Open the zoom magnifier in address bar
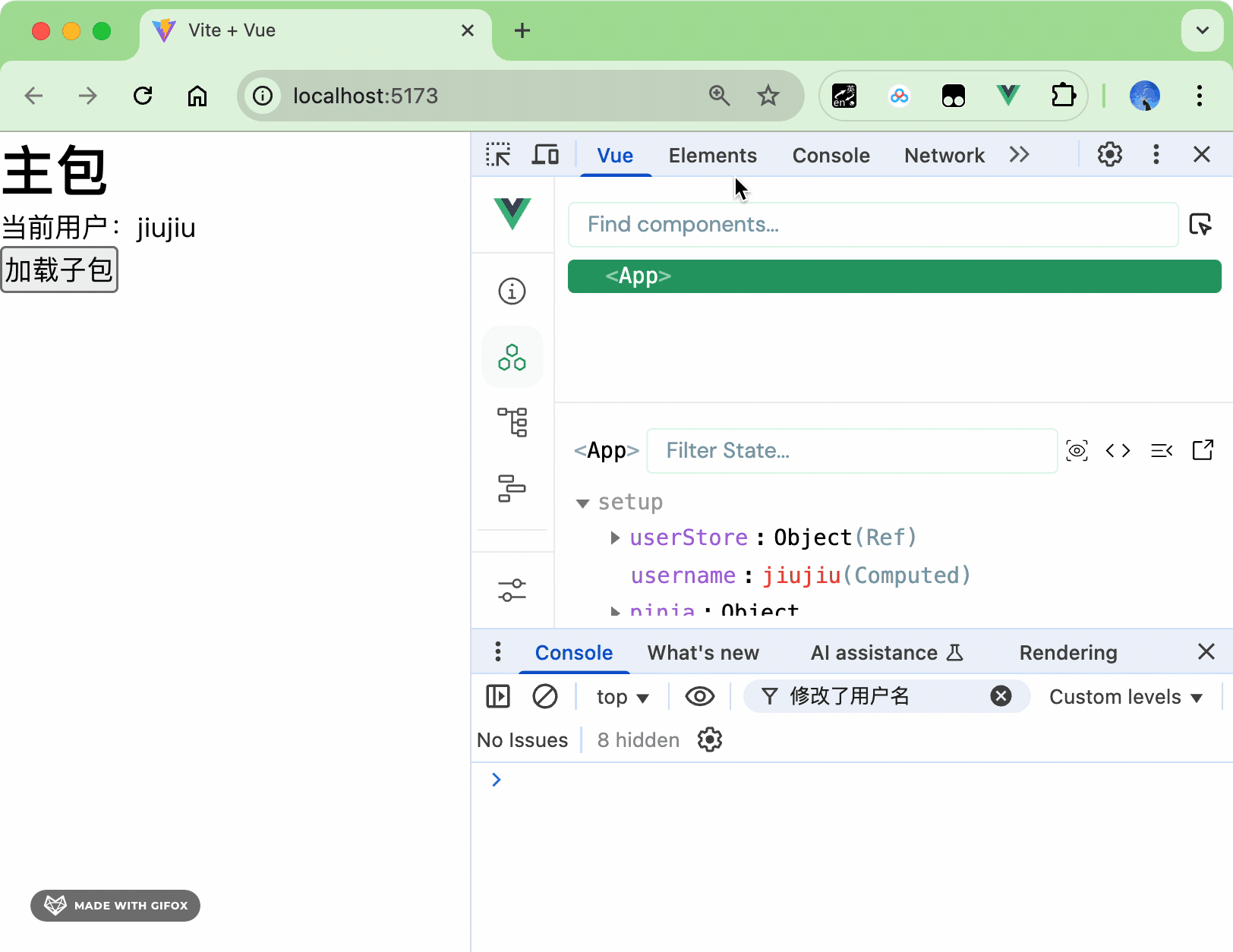Image resolution: width=1233 pixels, height=952 pixels. 720,96
